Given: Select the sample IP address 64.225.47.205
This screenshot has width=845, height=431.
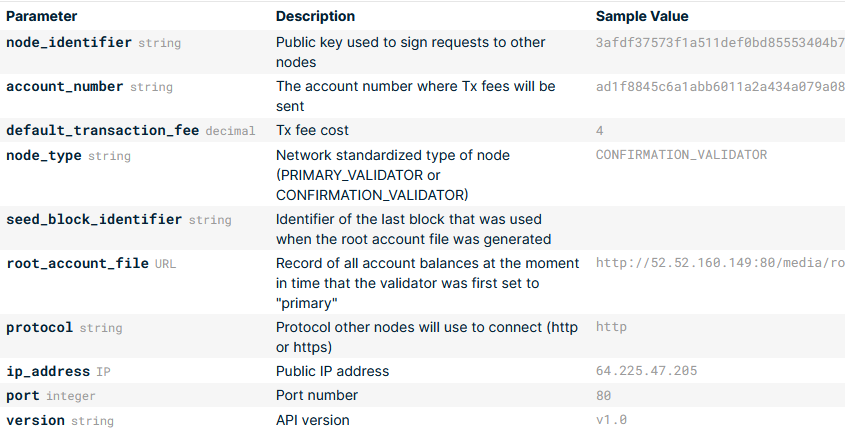Looking at the screenshot, I should click(x=646, y=372).
